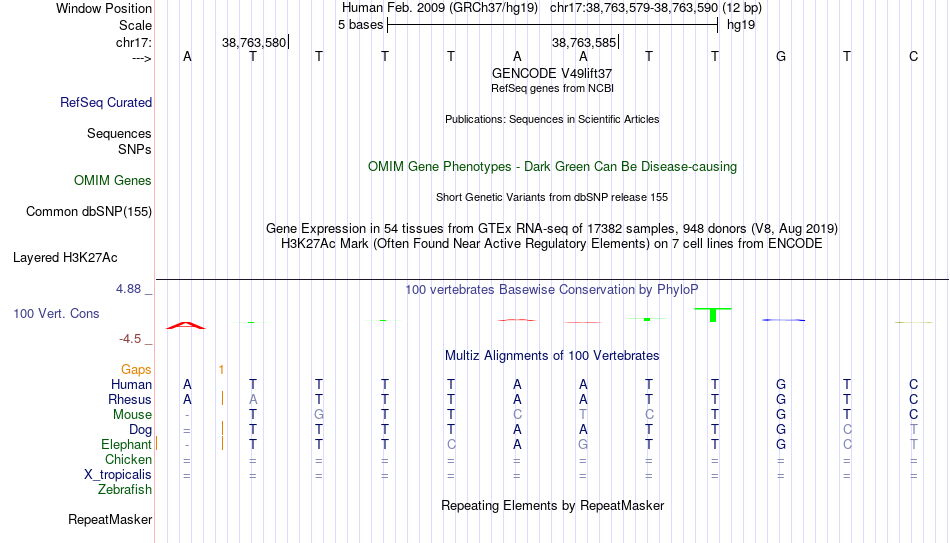Screen dimensions: 950x543
Task: Click the orange 'Gaps' label
Action: (x=136, y=370)
